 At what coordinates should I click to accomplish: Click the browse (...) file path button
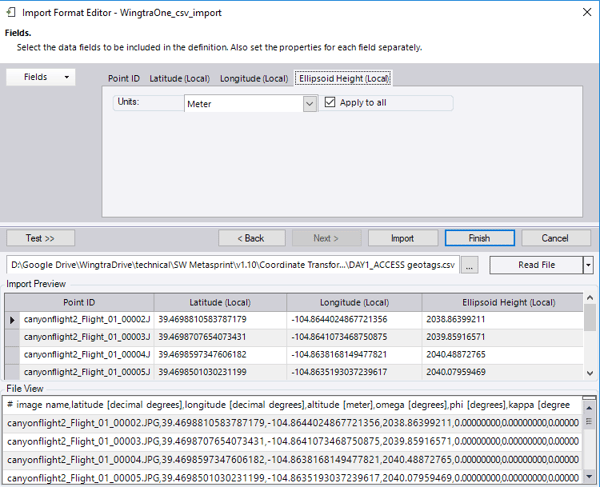471,265
